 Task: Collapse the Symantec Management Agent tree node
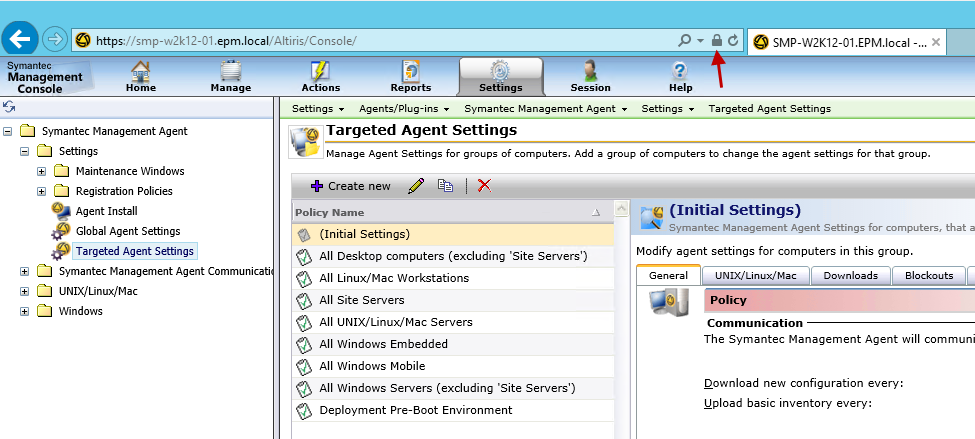7,131
